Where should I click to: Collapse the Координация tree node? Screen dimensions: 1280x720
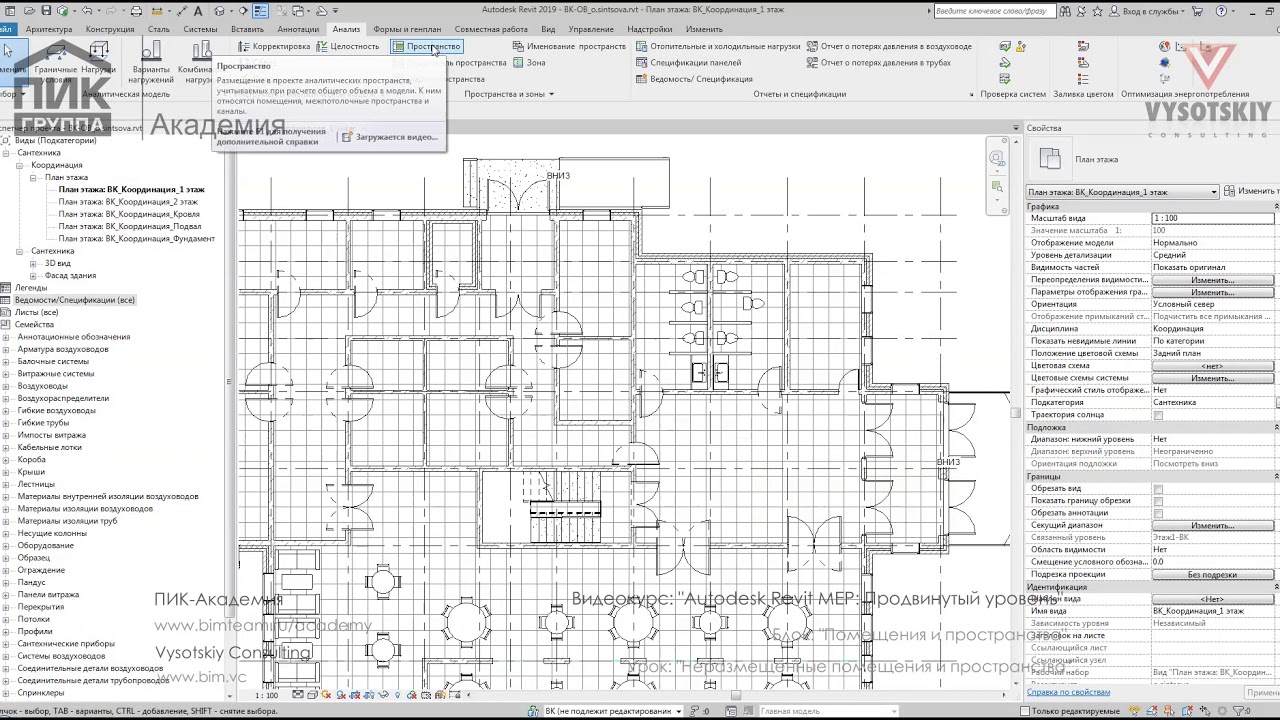(20, 165)
